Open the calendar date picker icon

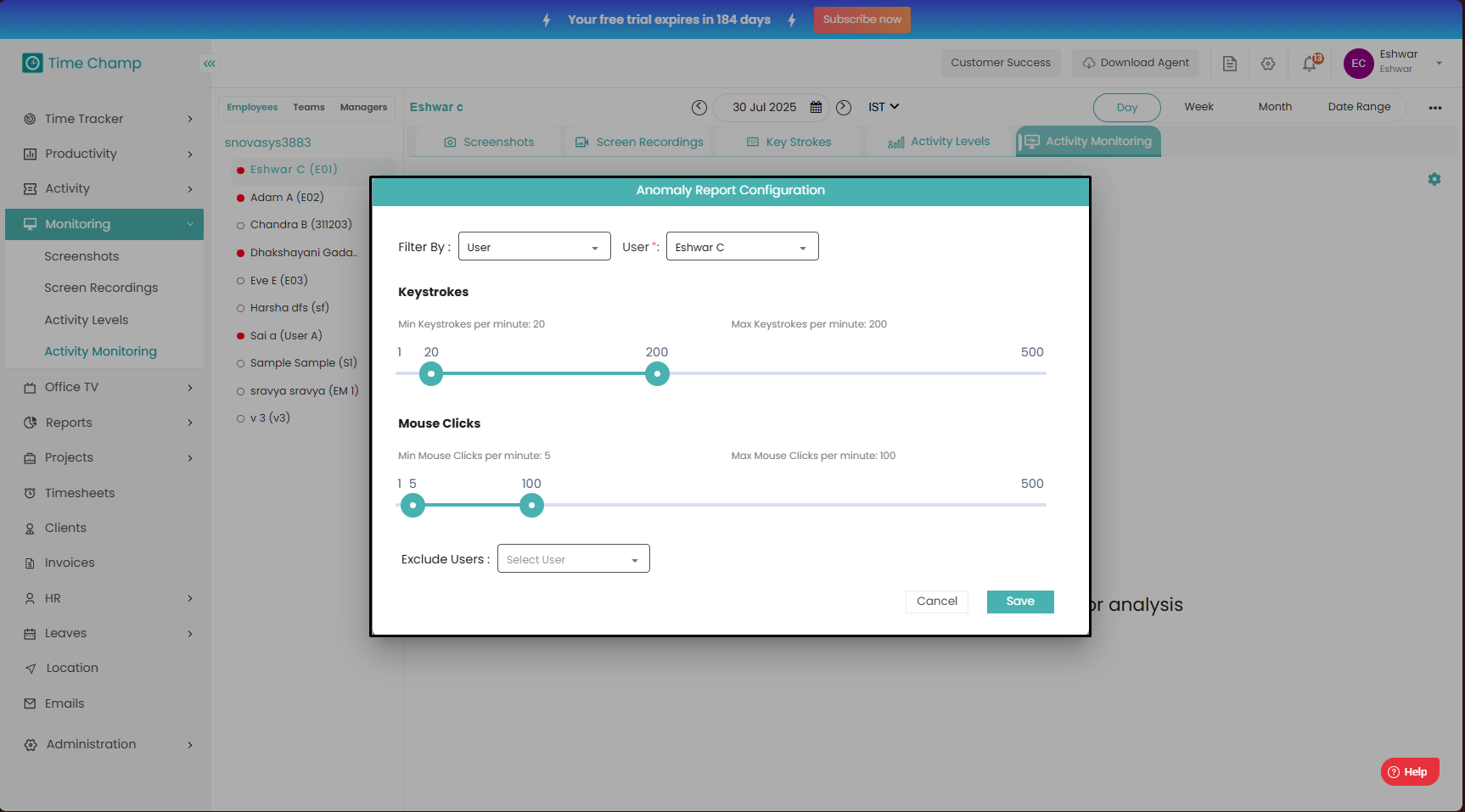[816, 108]
